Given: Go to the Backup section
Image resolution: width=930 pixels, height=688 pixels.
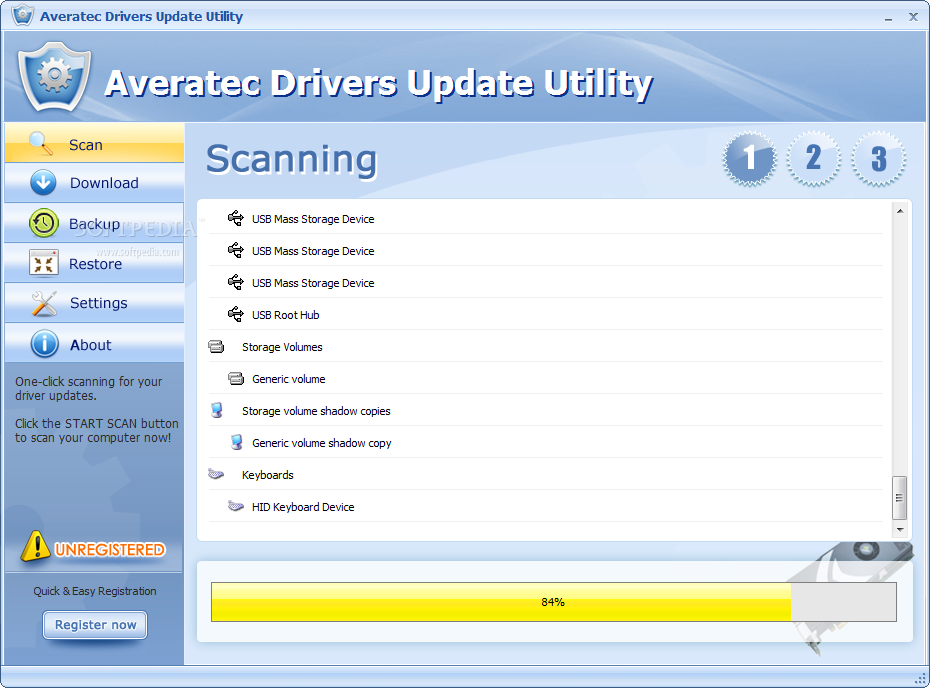Looking at the screenshot, I should coord(94,223).
